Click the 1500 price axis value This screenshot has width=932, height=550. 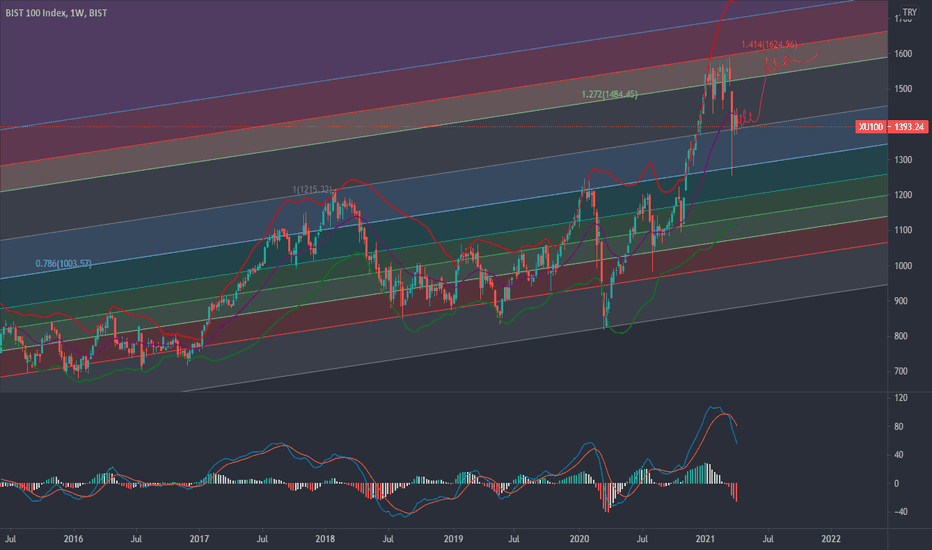(903, 89)
